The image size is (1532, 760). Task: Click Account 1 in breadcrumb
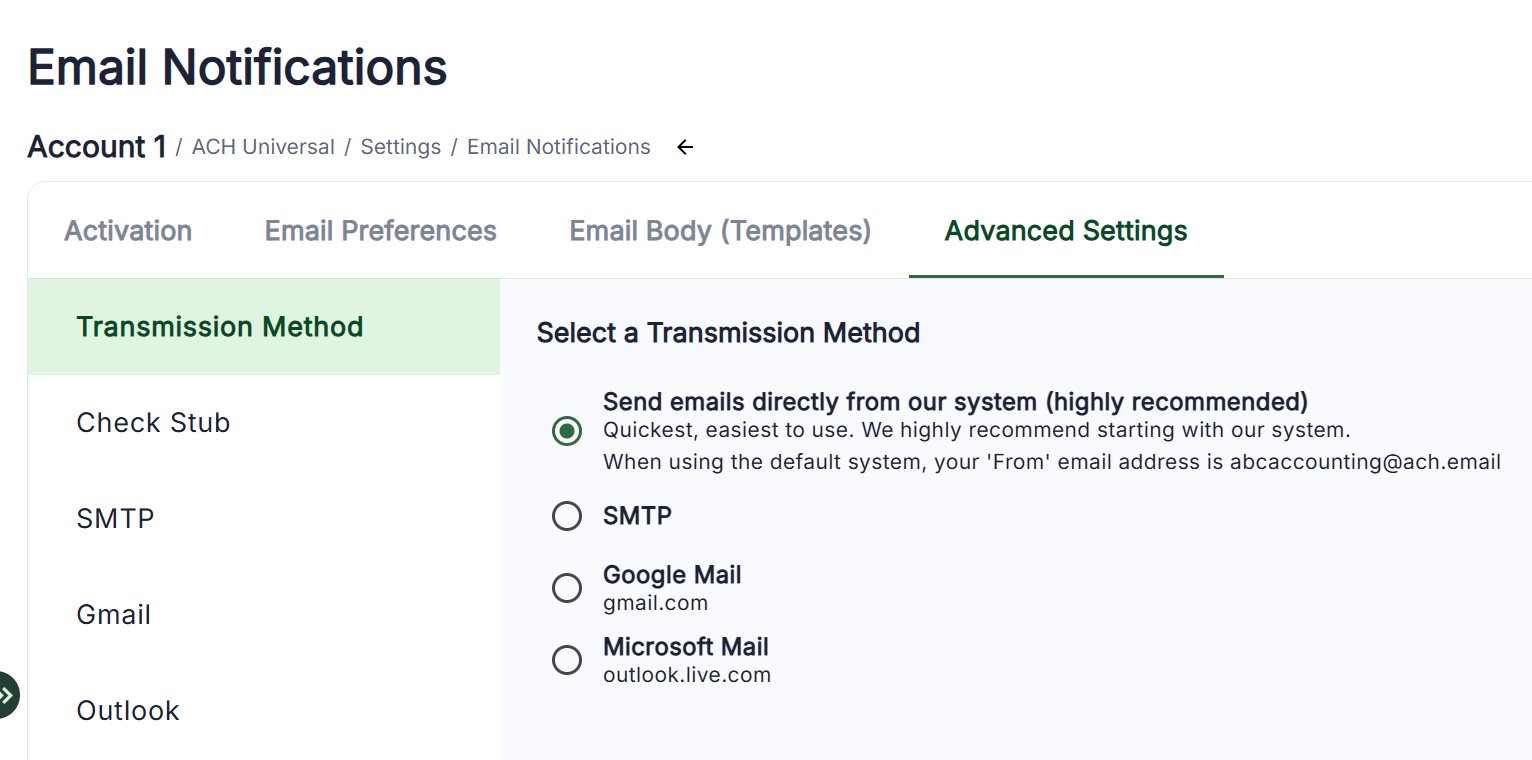(x=97, y=147)
